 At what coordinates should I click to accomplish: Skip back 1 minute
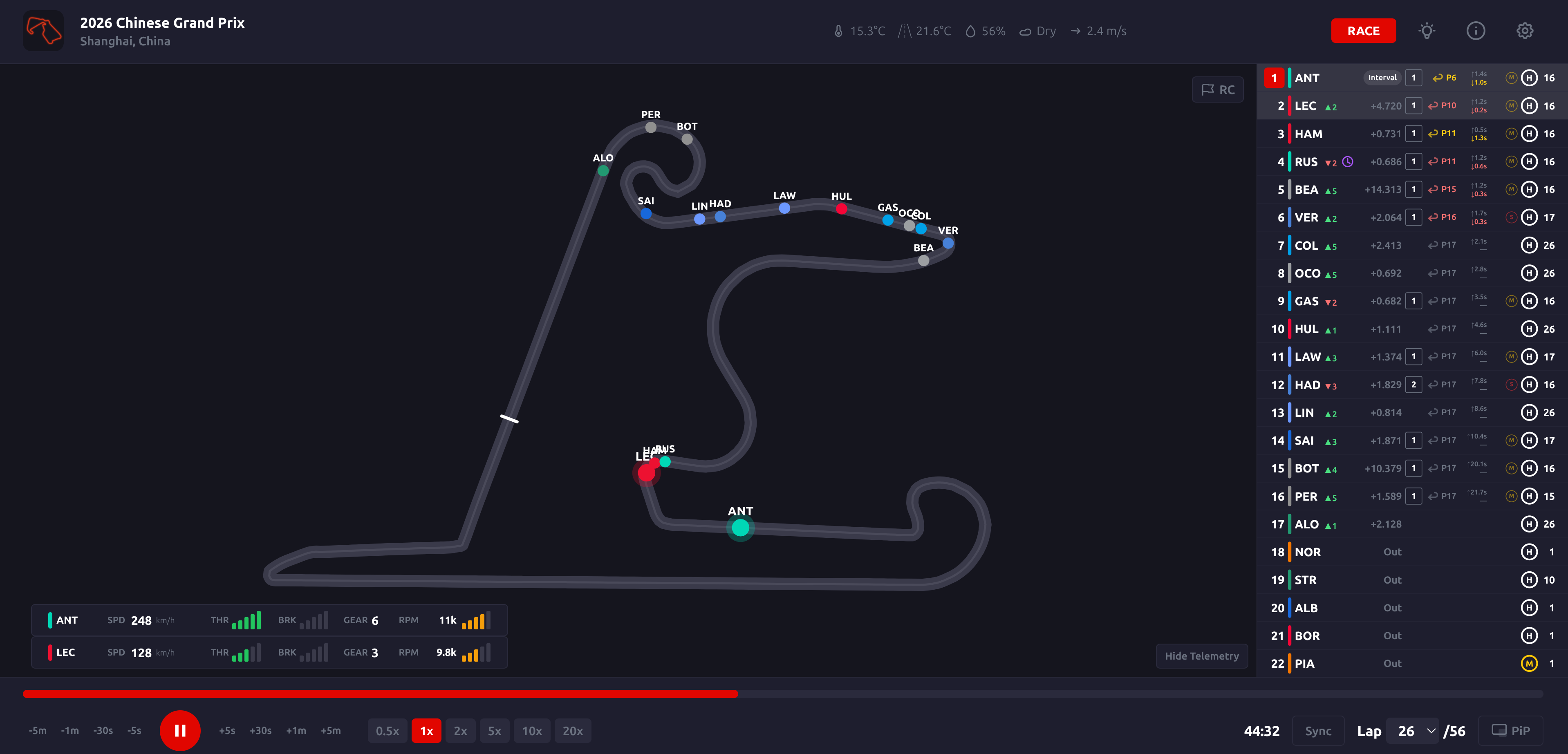point(70,731)
